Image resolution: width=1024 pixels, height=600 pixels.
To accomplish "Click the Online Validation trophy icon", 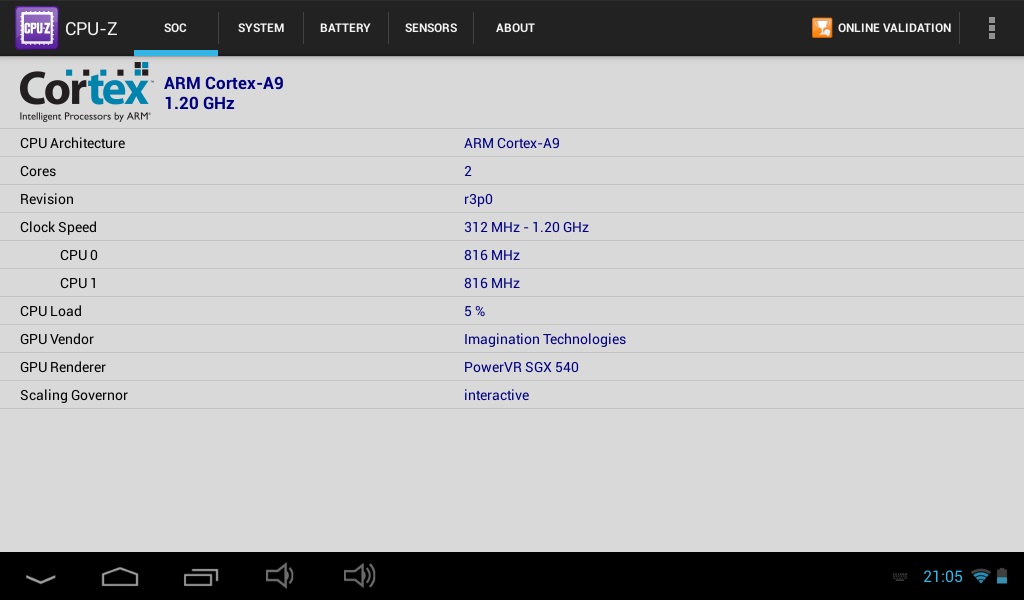I will point(822,28).
